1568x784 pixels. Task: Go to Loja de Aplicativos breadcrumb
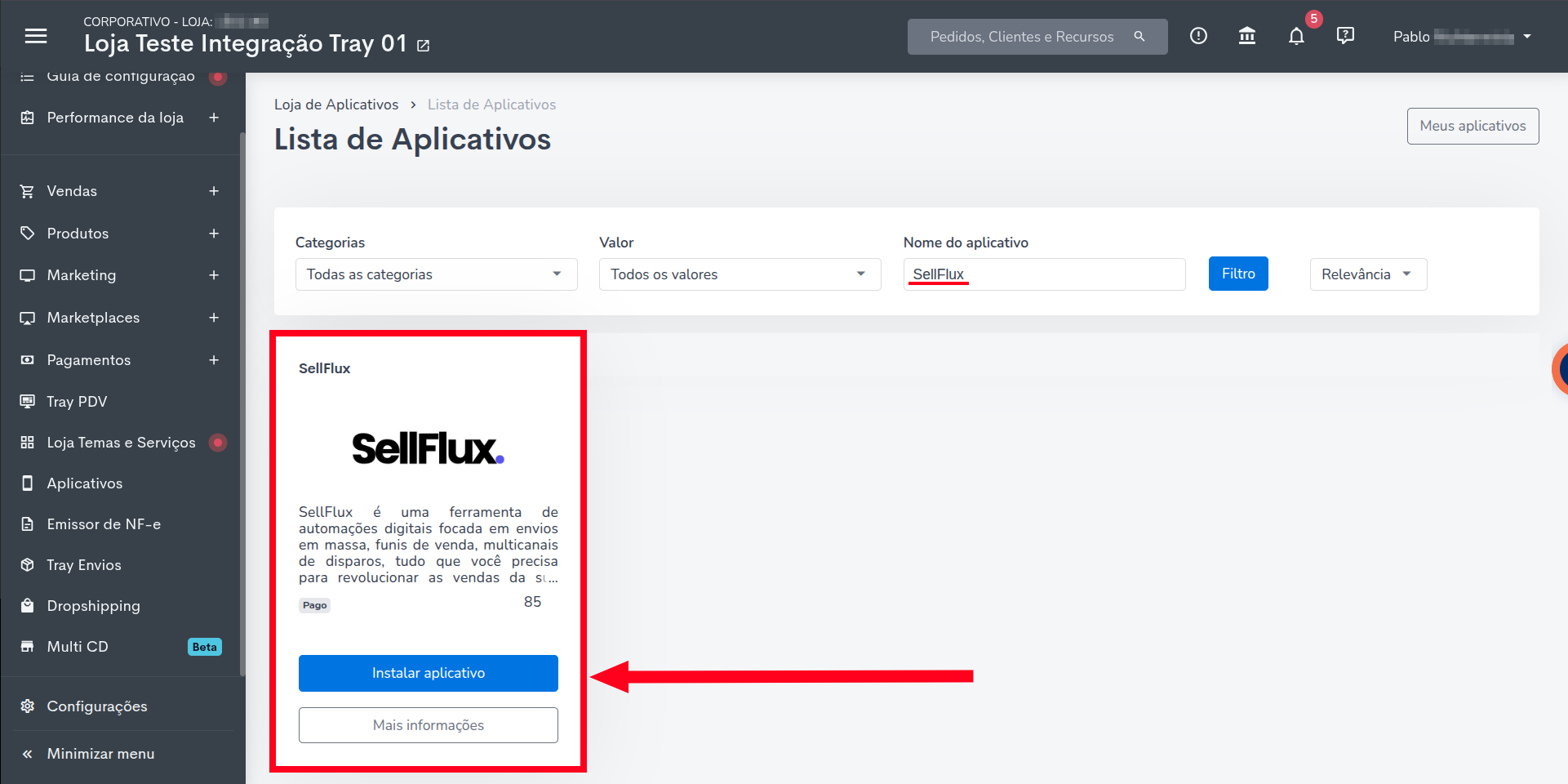point(336,105)
